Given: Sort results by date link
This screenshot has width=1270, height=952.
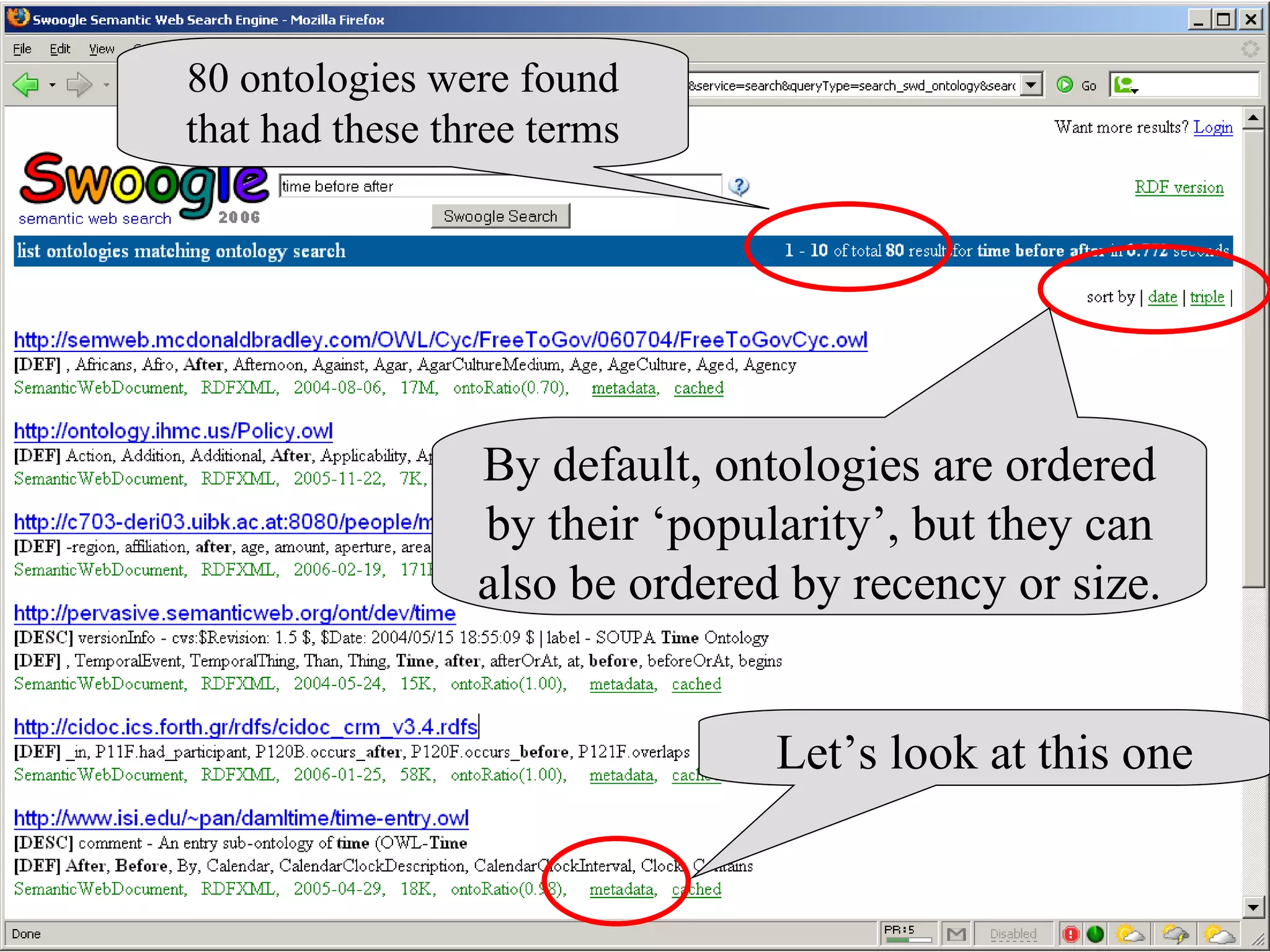Looking at the screenshot, I should point(1162,297).
